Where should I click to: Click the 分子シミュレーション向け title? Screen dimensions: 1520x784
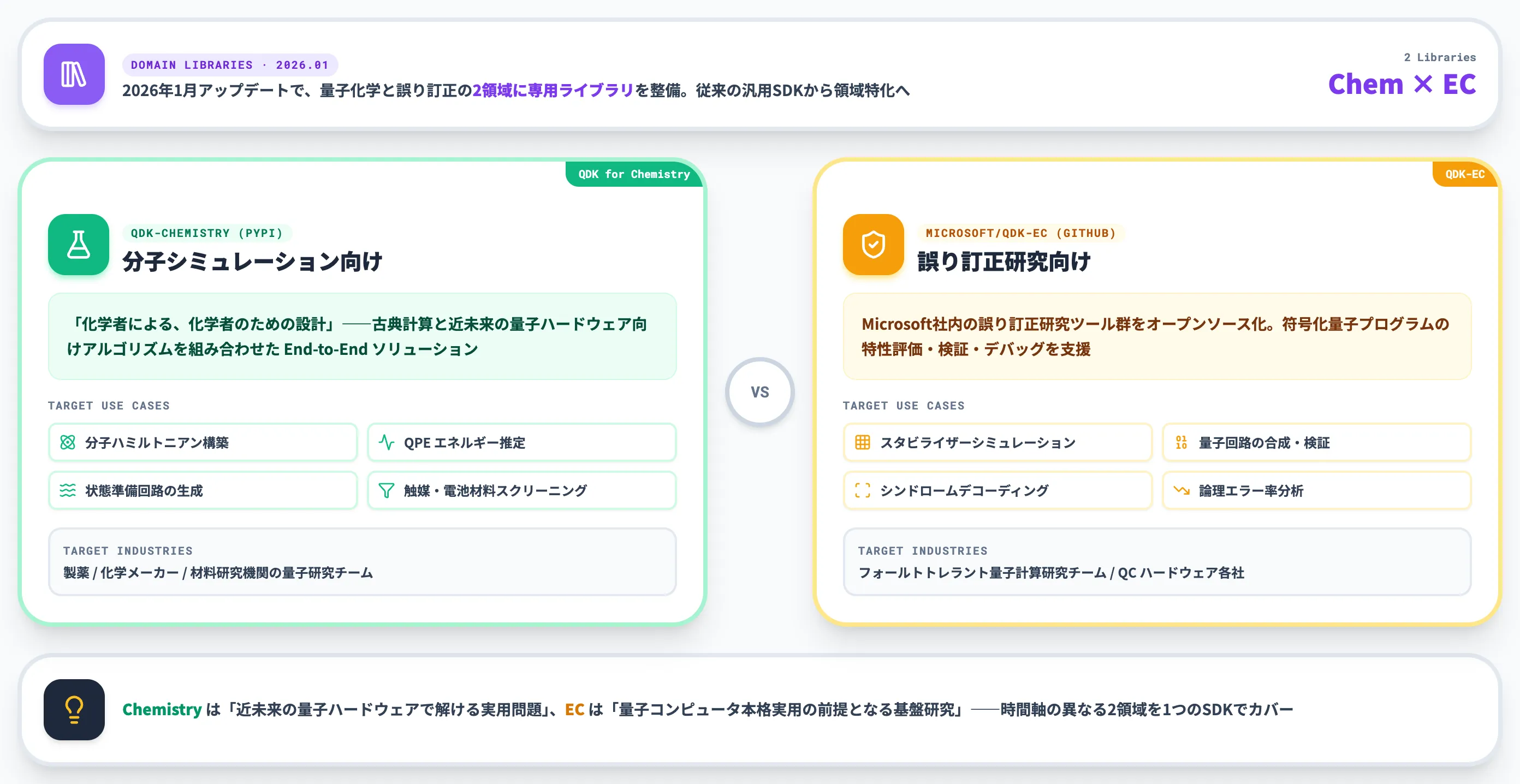click(253, 262)
